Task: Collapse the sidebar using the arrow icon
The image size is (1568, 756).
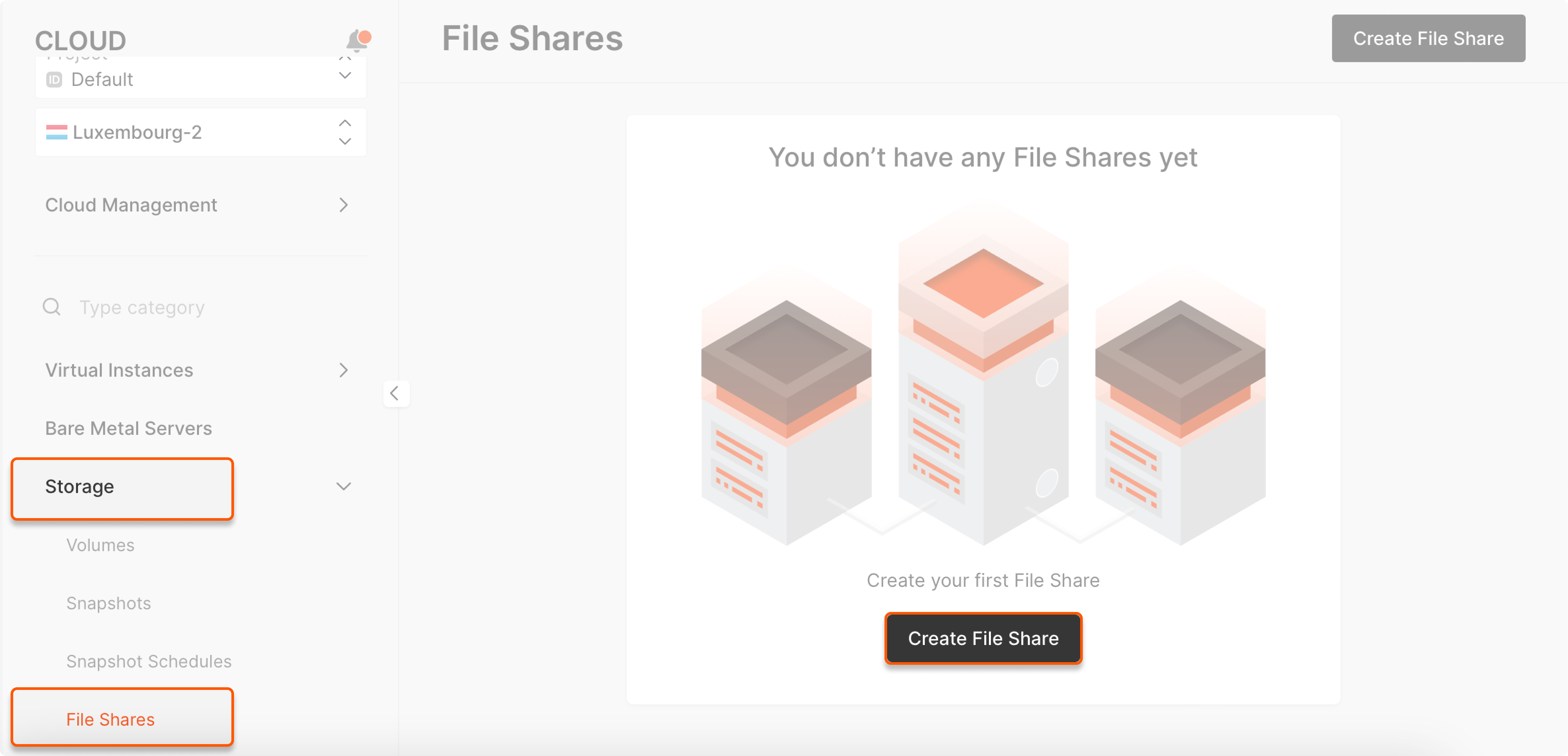Action: click(396, 394)
